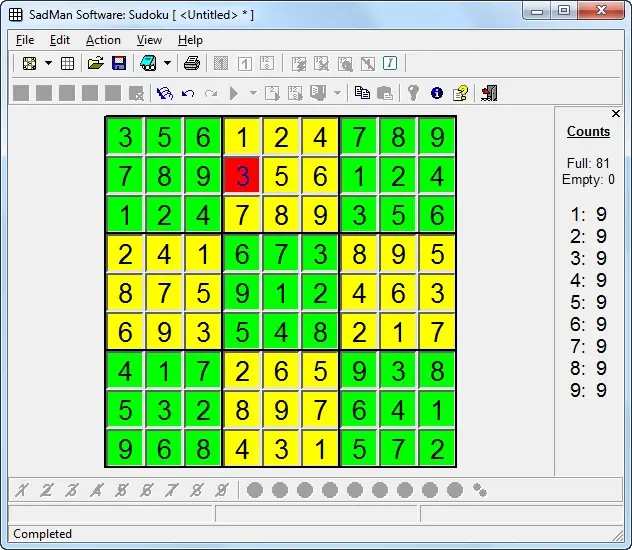
Task: Click the '5: 9' count row
Action: (588, 302)
